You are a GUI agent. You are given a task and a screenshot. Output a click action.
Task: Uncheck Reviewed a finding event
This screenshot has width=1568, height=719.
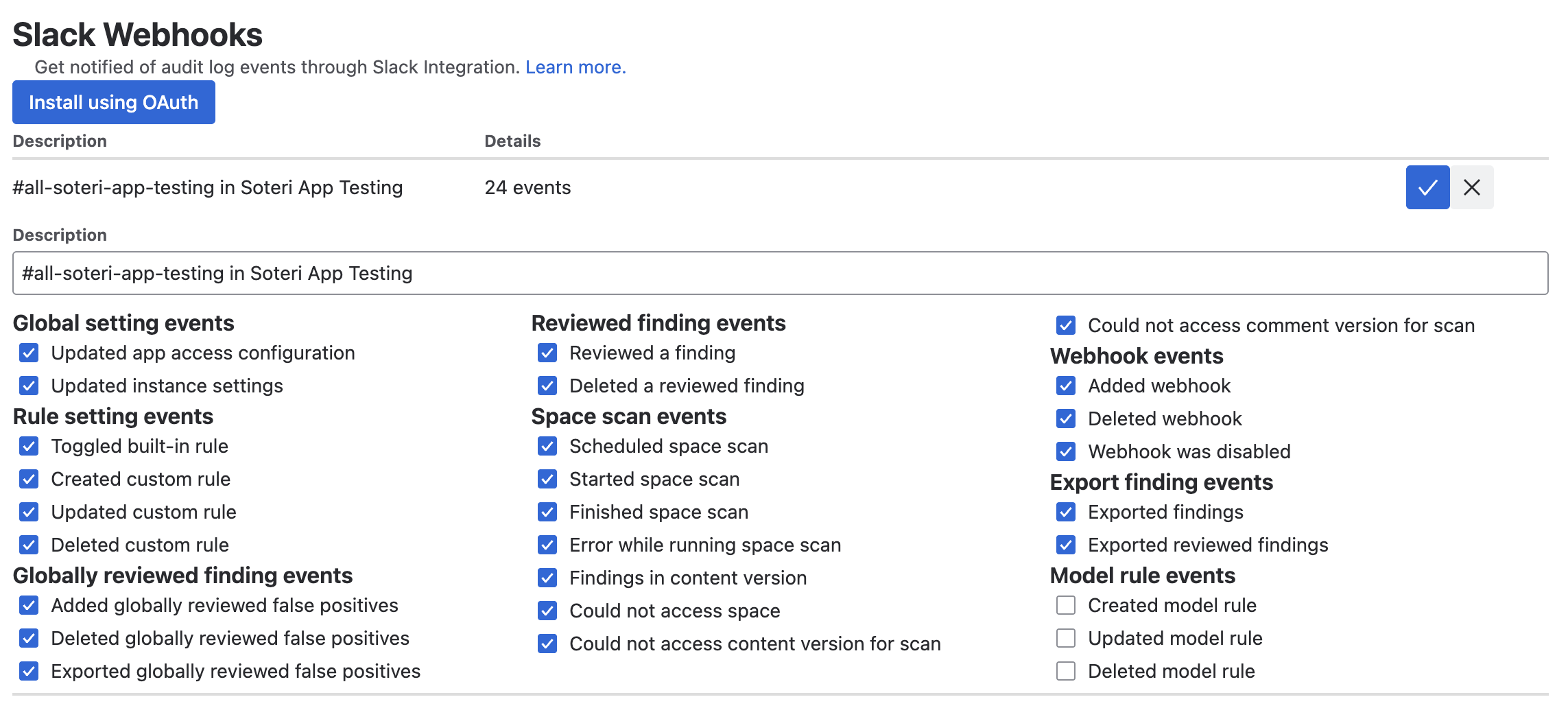[547, 353]
